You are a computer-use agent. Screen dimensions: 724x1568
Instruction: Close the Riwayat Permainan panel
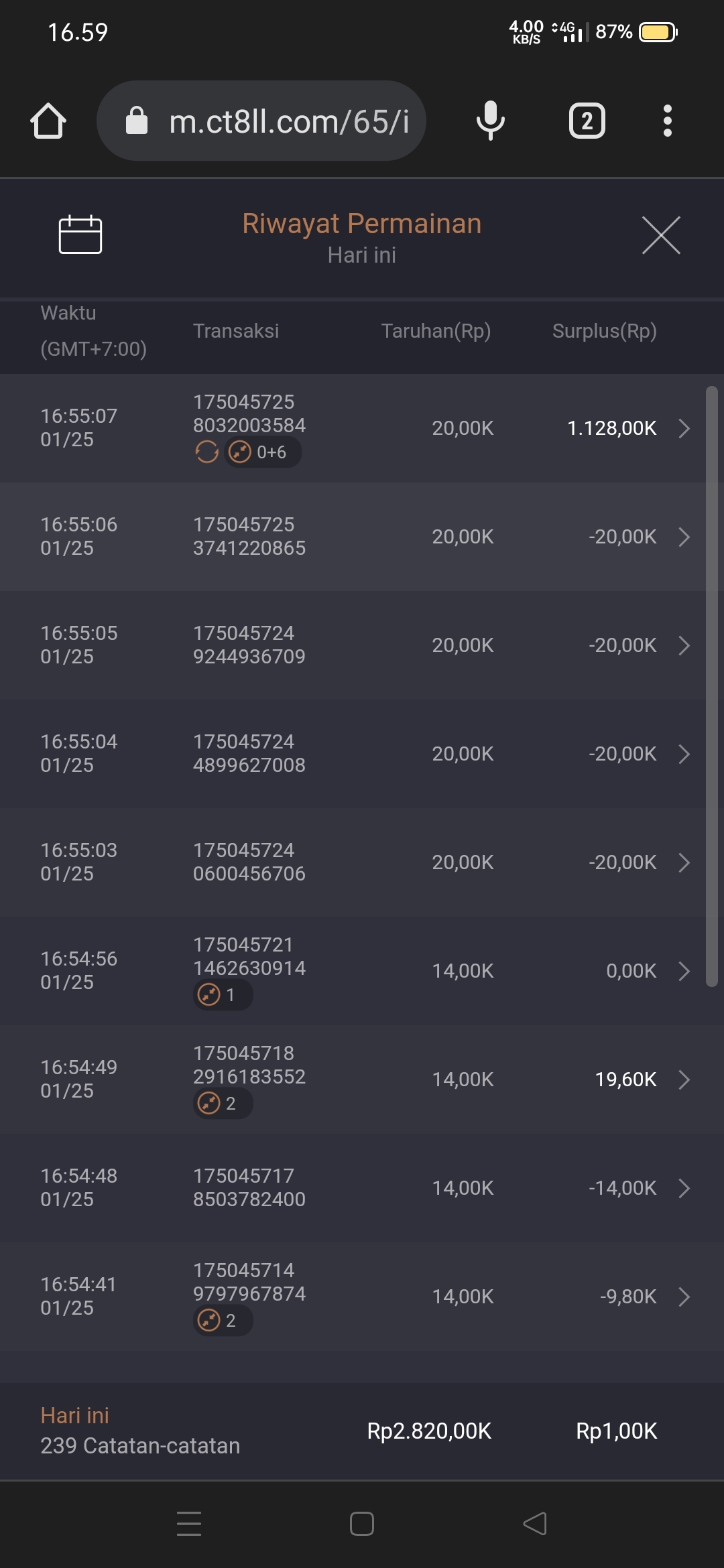click(x=661, y=235)
